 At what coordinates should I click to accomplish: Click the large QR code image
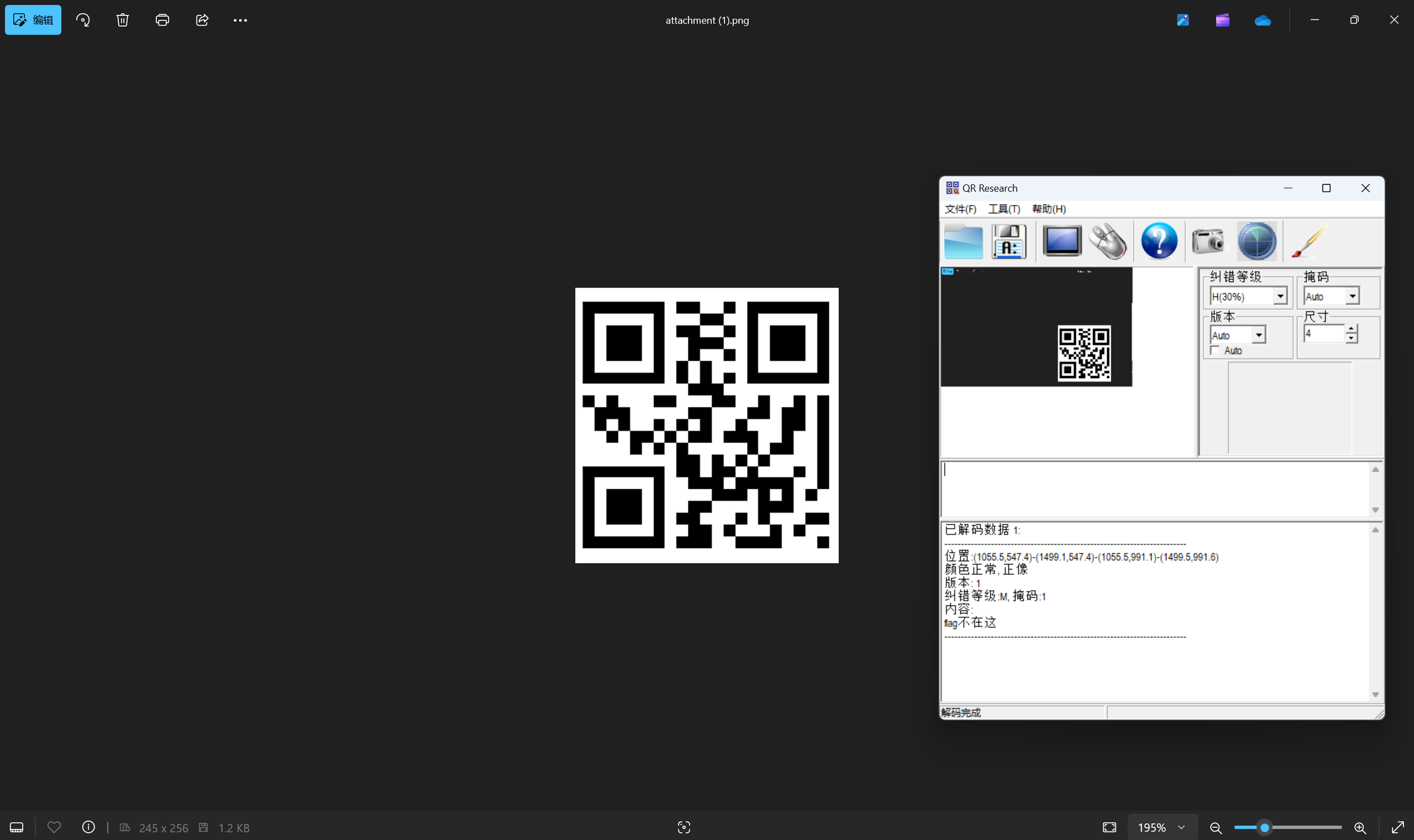pos(706,425)
